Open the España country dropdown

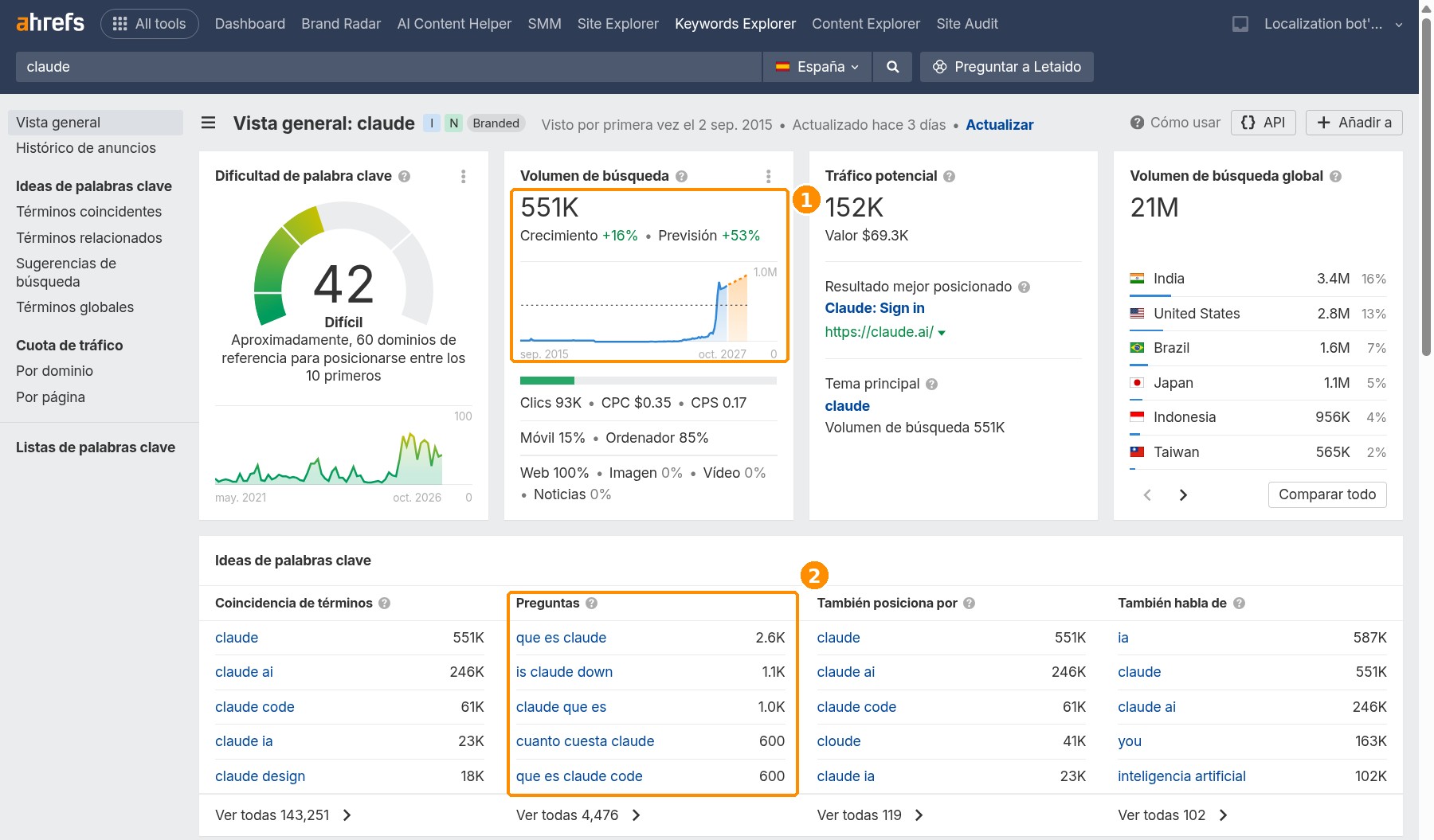click(x=818, y=67)
